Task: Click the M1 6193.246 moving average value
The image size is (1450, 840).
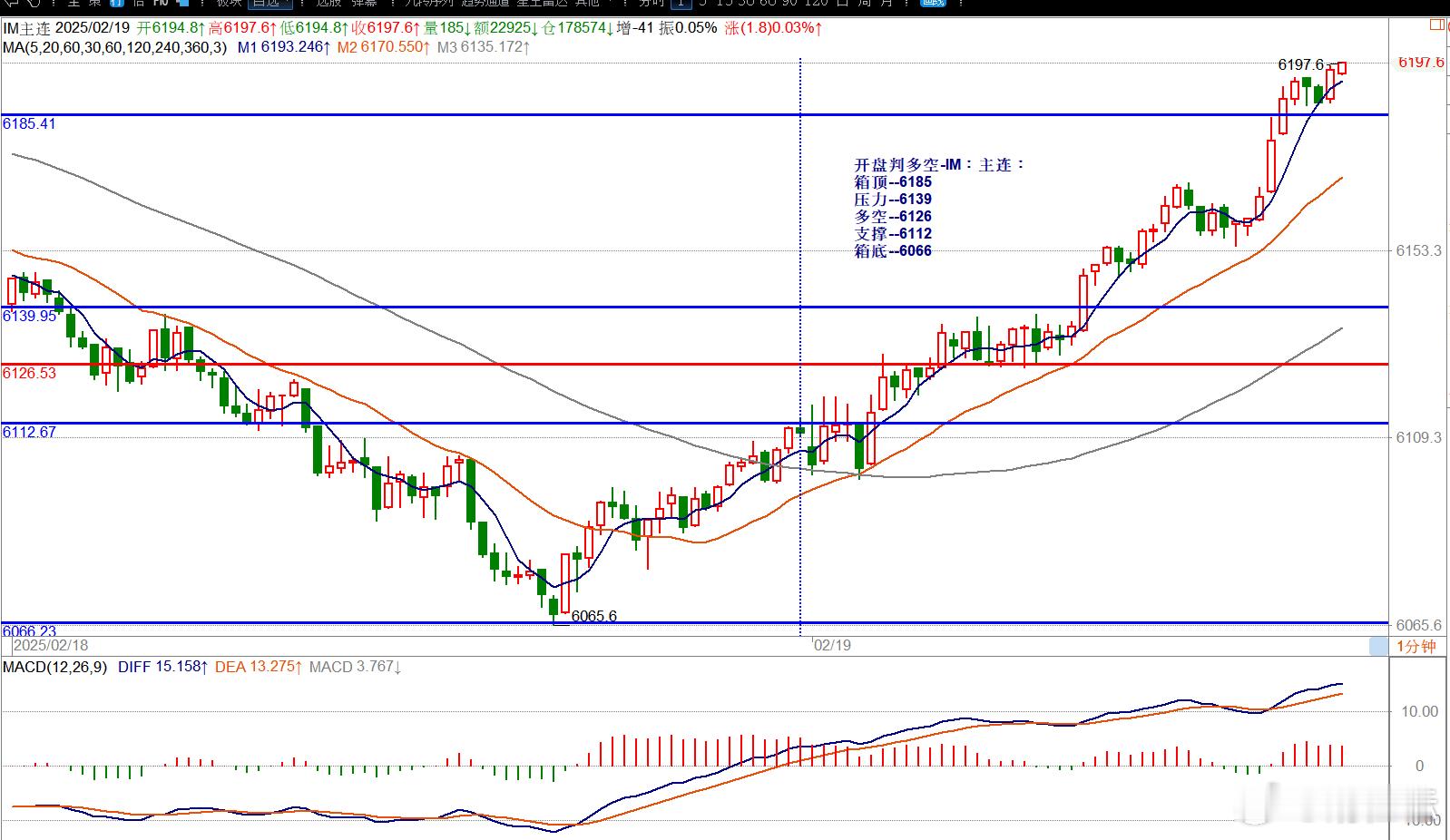Action: coord(282,46)
